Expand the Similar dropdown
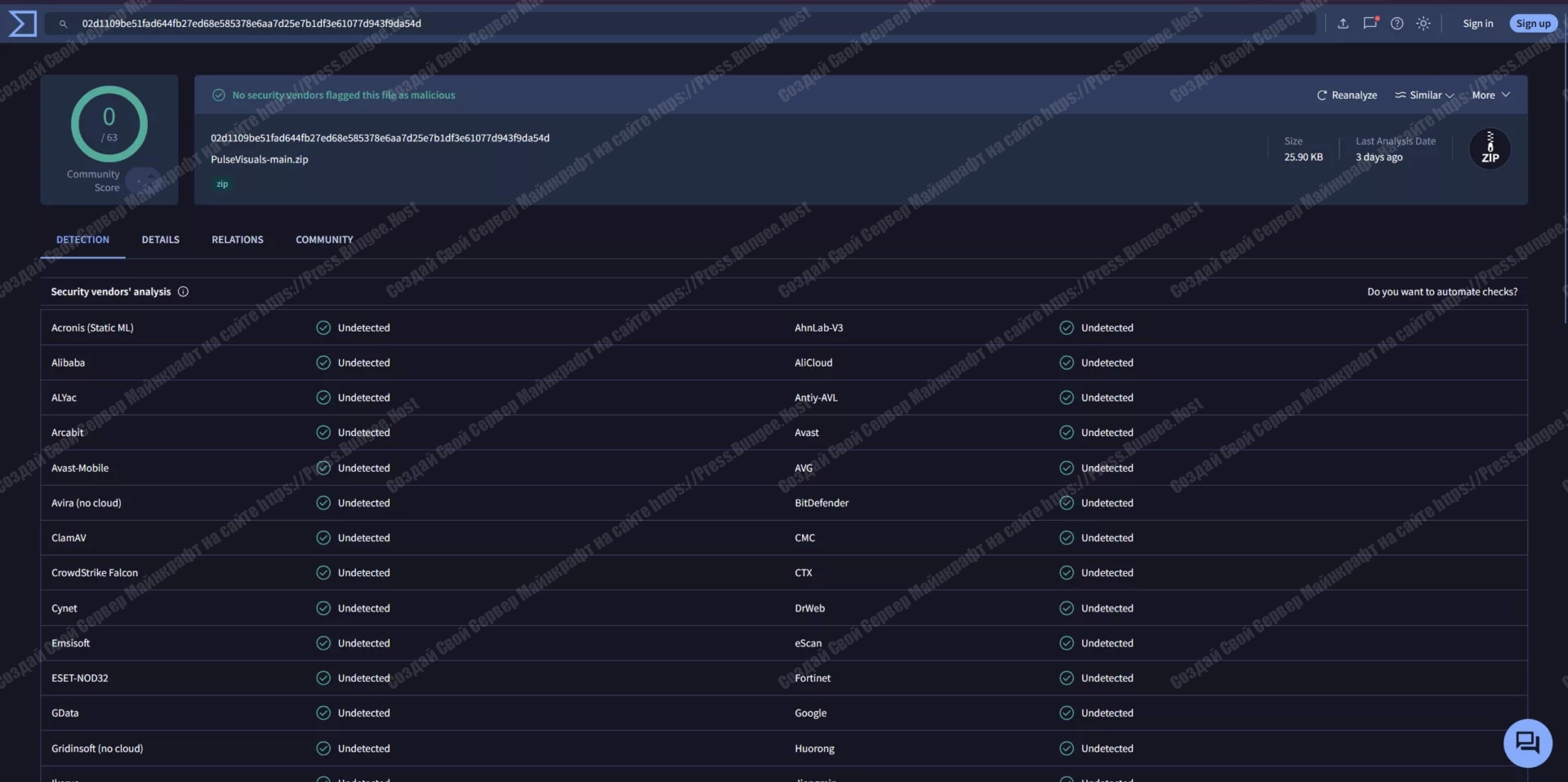1568x782 pixels. coord(1424,96)
